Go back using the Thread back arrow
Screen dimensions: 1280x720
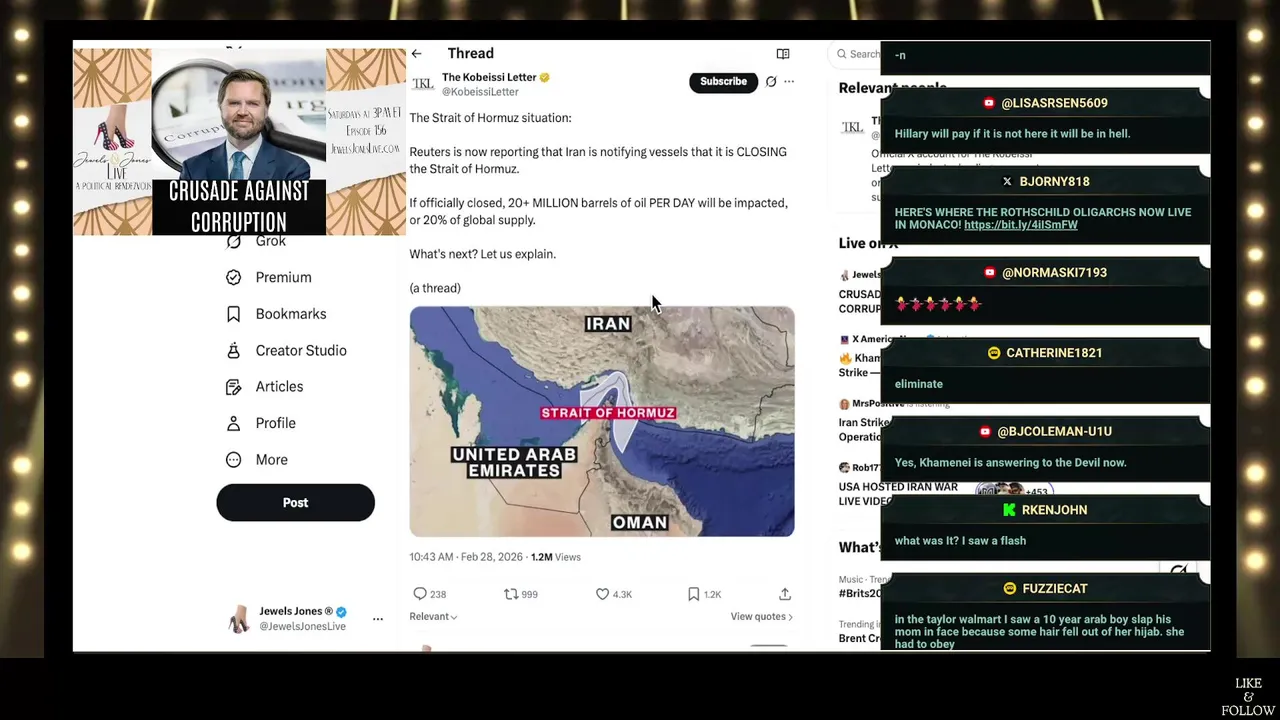click(416, 54)
